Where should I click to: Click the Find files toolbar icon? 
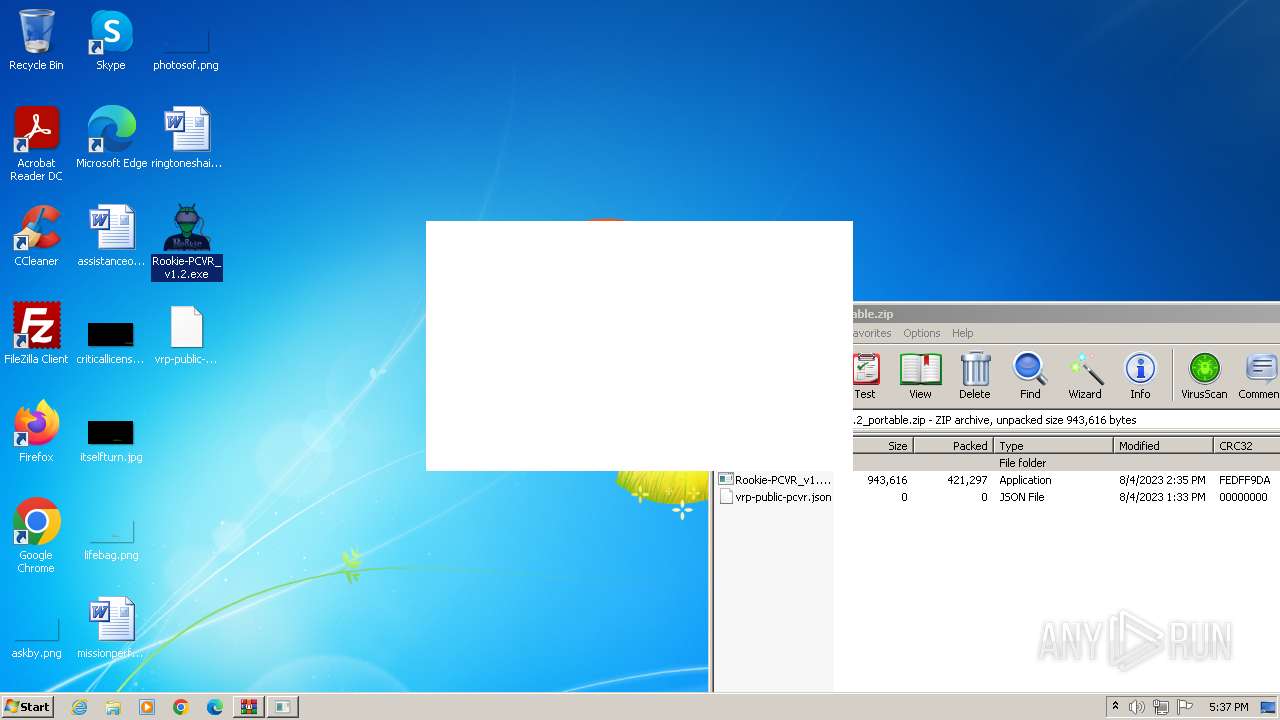pyautogui.click(x=1030, y=376)
